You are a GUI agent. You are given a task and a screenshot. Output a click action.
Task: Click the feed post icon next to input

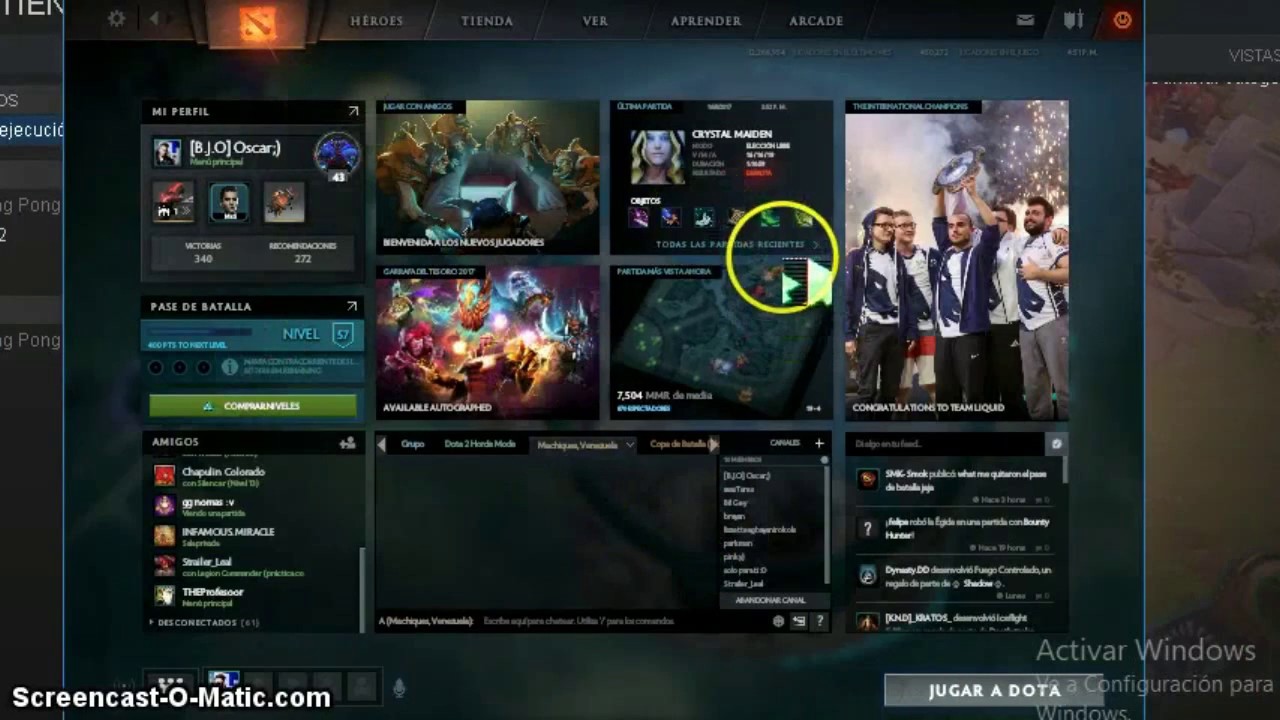pos(1056,443)
